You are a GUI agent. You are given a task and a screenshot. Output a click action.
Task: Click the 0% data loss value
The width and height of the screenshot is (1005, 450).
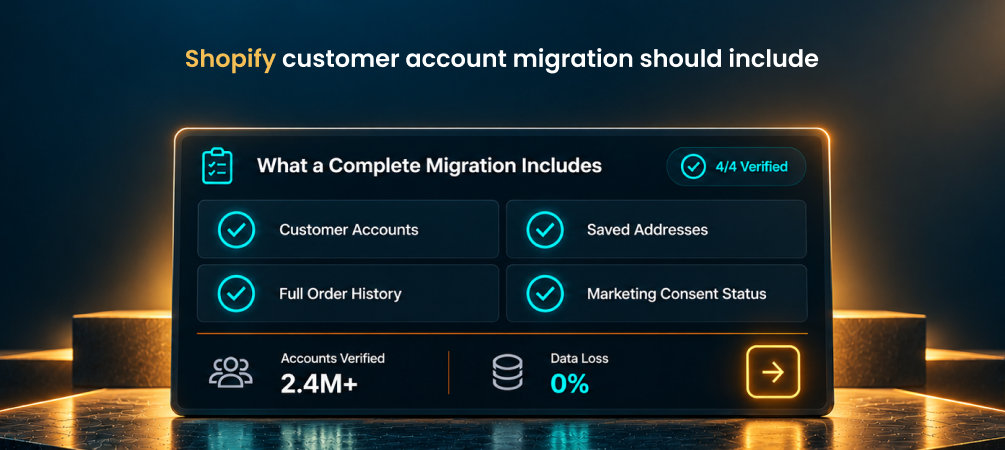(x=569, y=383)
